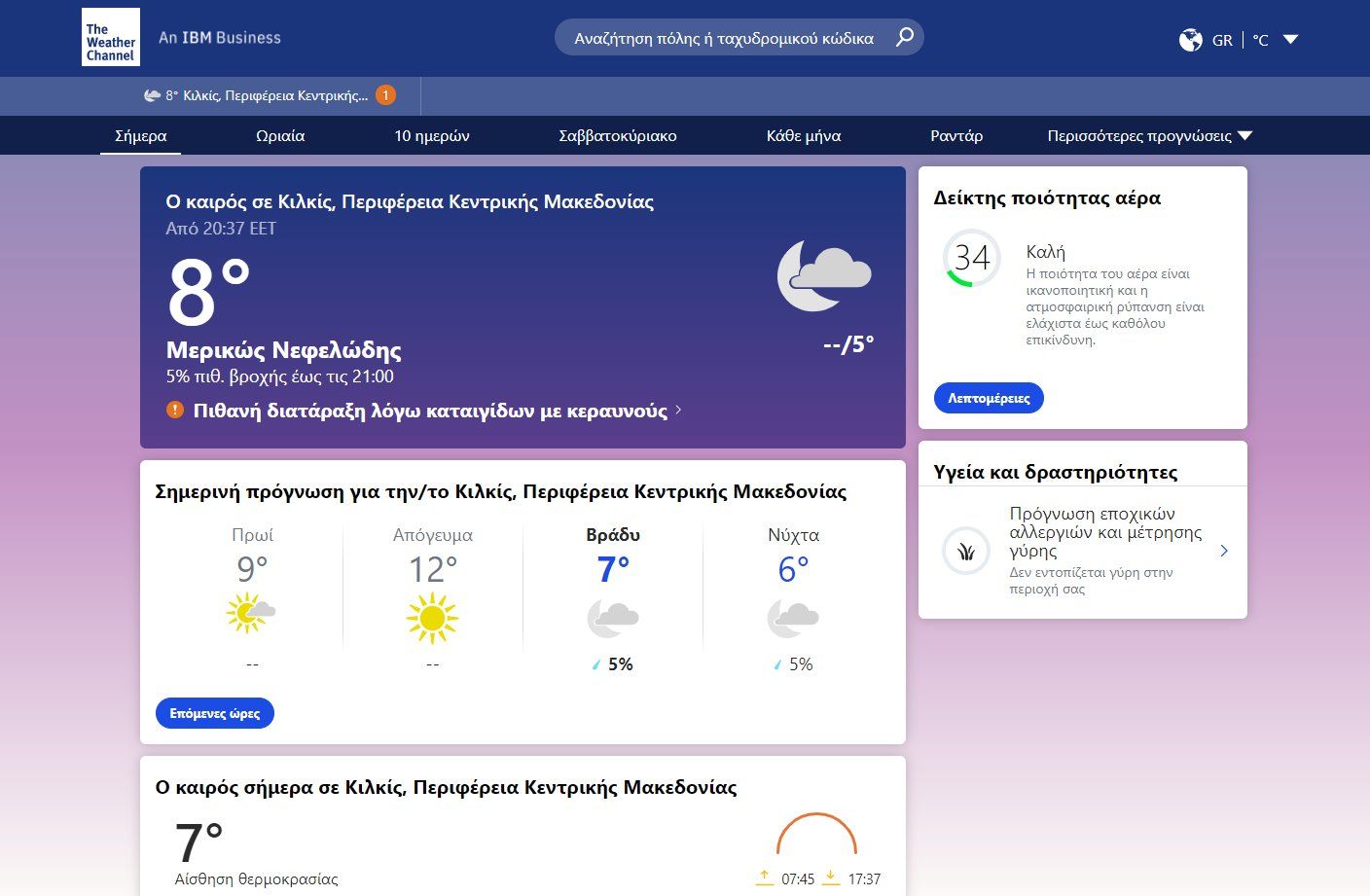Click the partly cloudy night weather icon
This screenshot has height=896, width=1370.
(823, 275)
